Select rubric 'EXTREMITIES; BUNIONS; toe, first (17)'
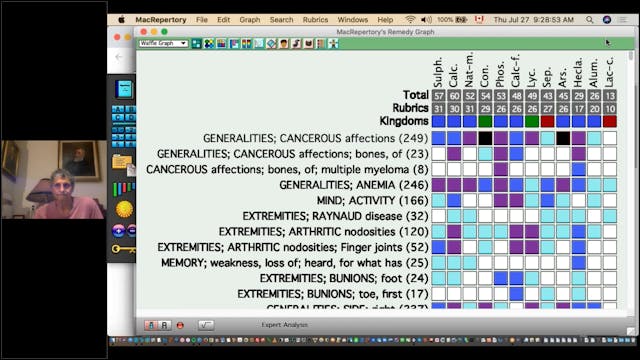 pyautogui.click(x=333, y=294)
